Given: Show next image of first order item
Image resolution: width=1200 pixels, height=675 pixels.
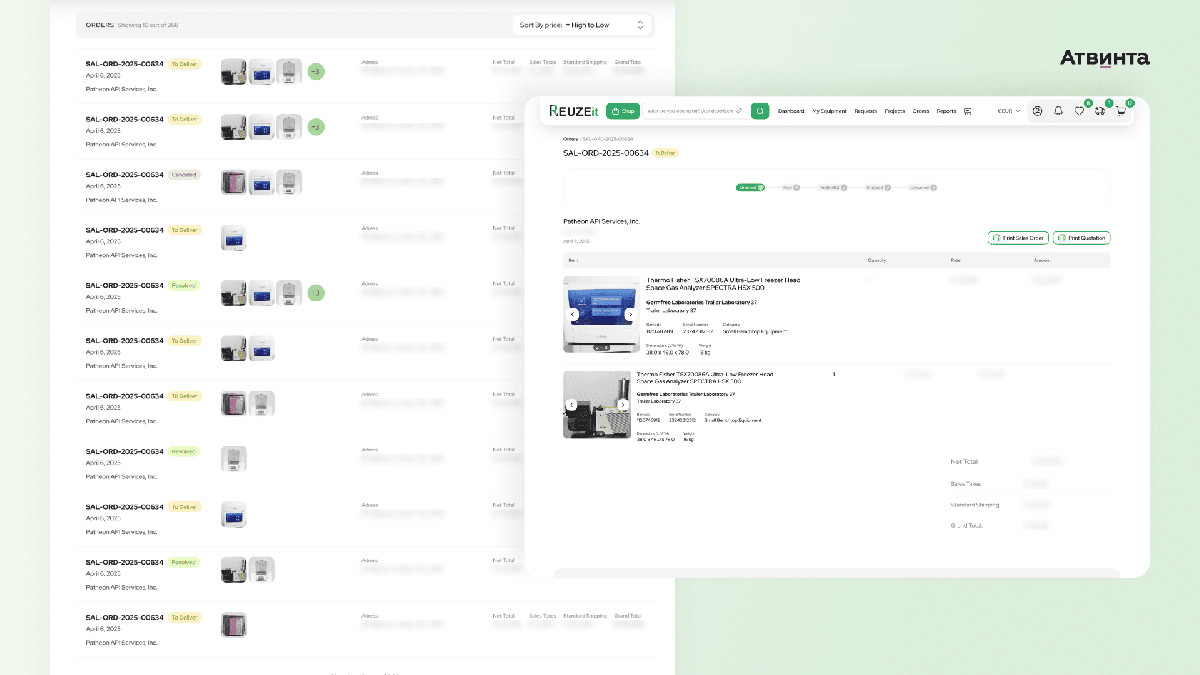Looking at the screenshot, I should [x=630, y=314].
